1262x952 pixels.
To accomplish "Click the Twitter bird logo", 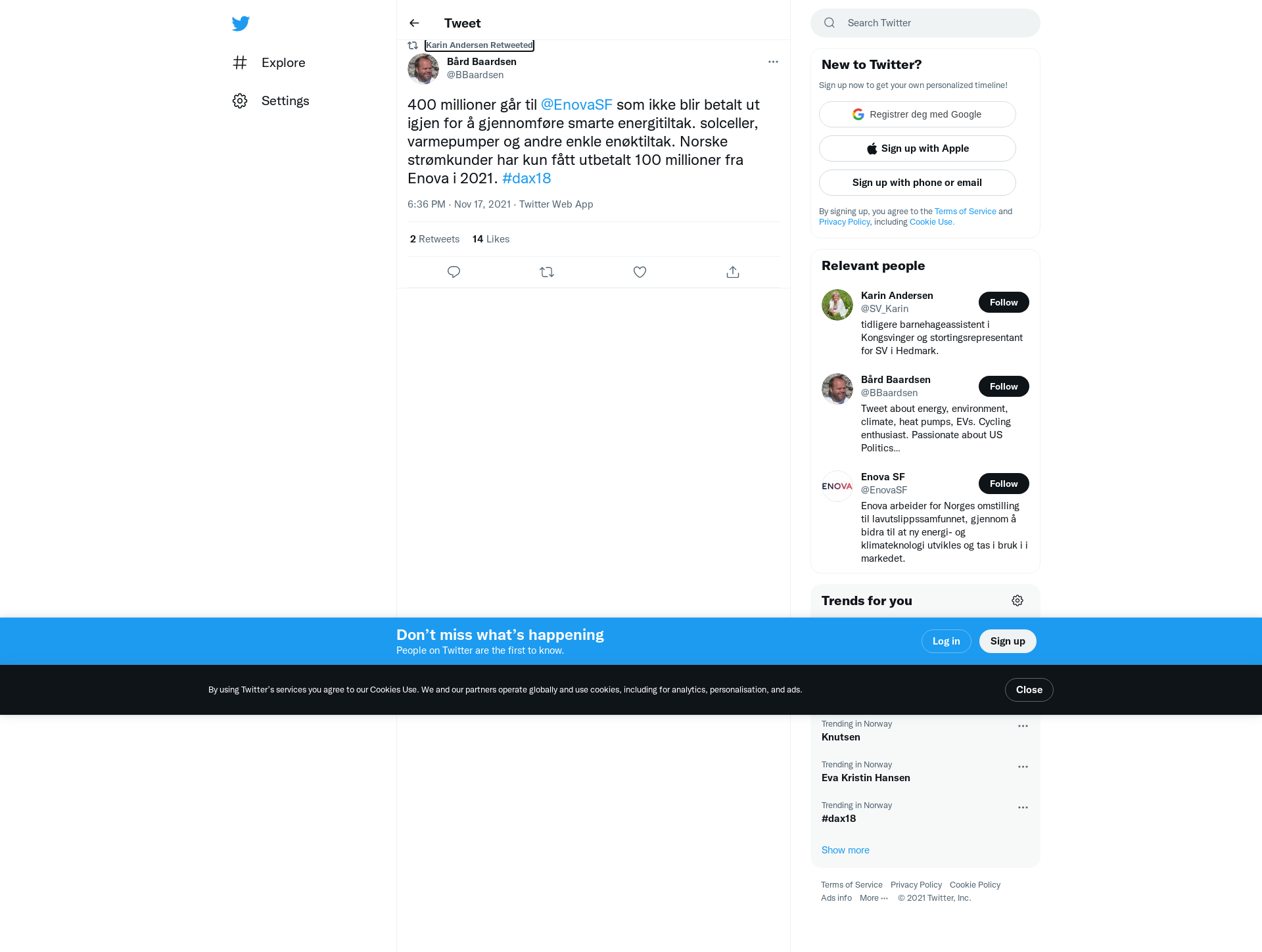I will pos(241,24).
